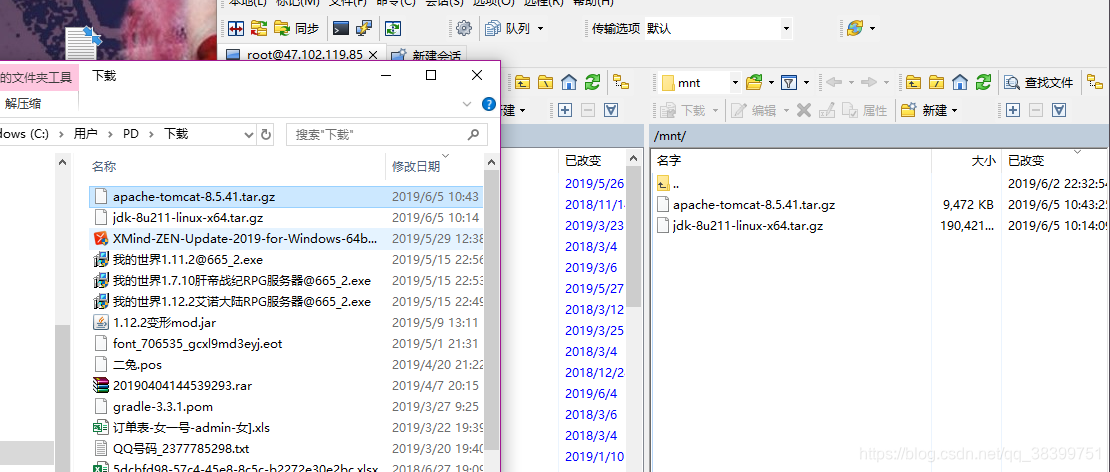Sort Explorer files by 名称 column
This screenshot has height=472, width=1110.
tap(103, 167)
